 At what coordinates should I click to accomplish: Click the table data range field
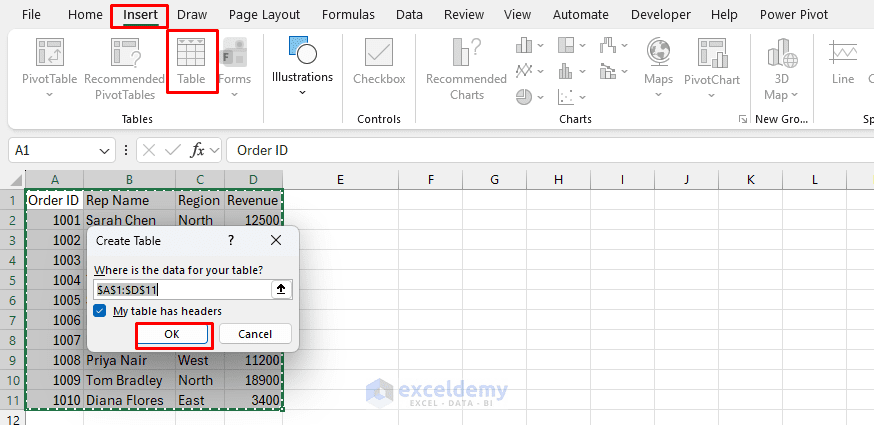(182, 290)
